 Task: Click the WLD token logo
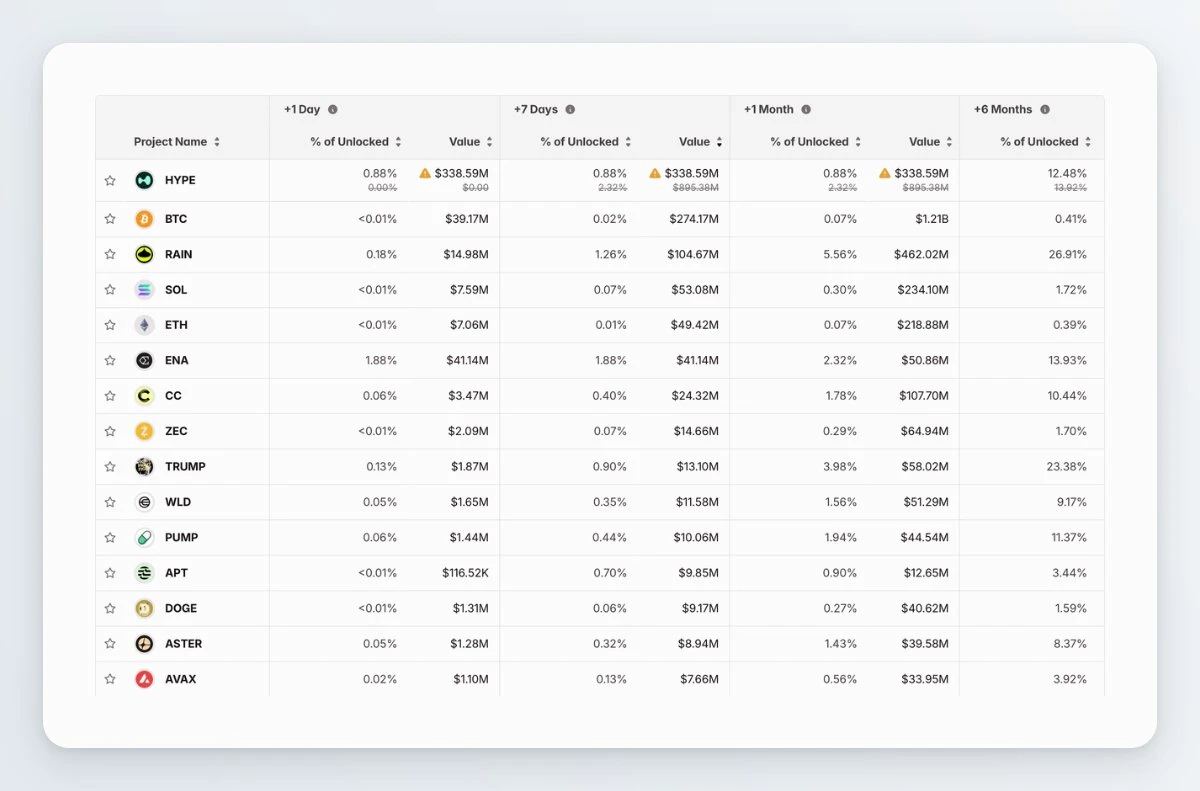pos(144,502)
